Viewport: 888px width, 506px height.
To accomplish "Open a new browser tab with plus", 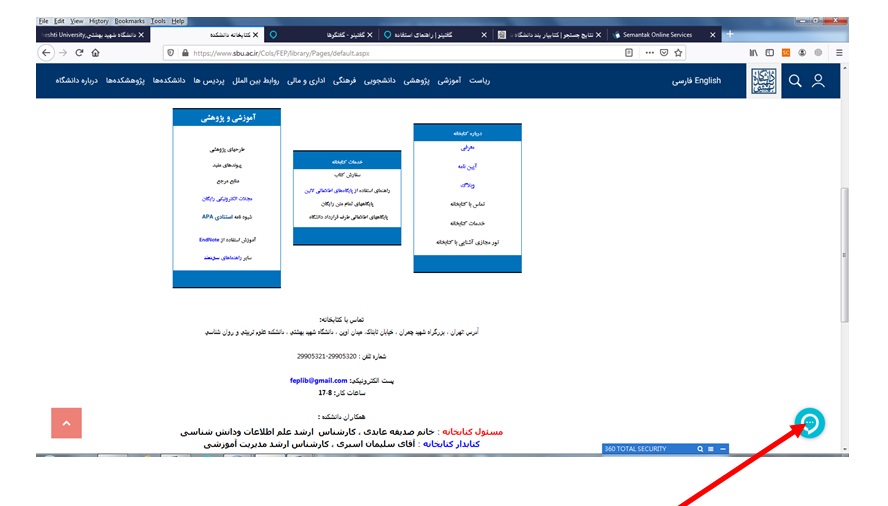I will [729, 34].
